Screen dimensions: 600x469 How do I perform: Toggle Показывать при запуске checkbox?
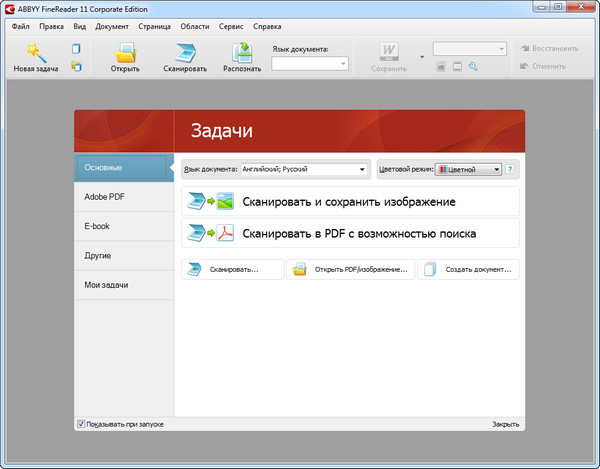click(x=81, y=423)
